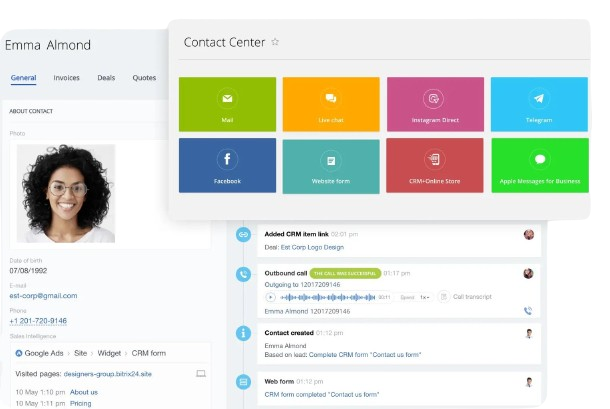Image resolution: width=610 pixels, height=409 pixels.
Task: Open the Telegram channel tile
Action: click(x=539, y=104)
